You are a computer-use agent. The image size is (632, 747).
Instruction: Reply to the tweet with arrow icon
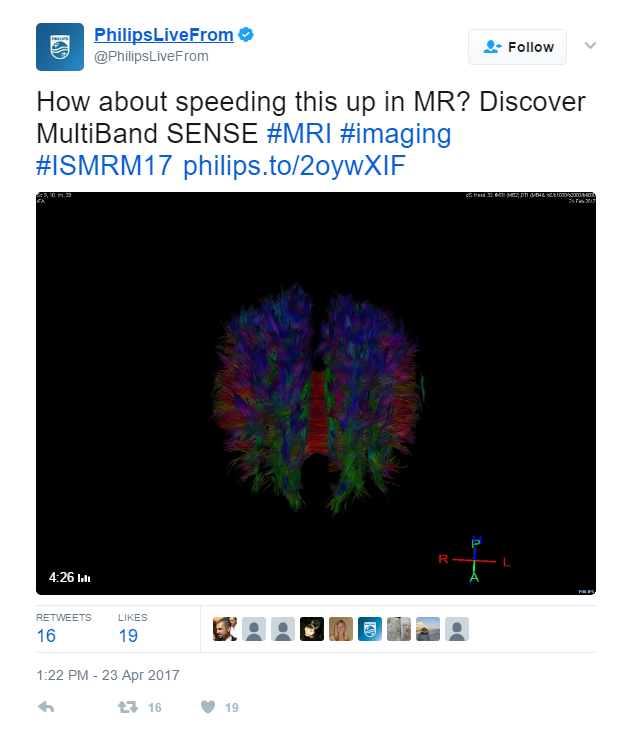click(x=46, y=707)
